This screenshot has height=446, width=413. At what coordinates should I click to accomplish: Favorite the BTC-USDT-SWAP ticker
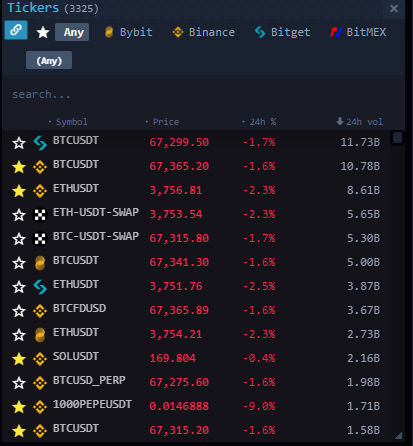(x=19, y=239)
